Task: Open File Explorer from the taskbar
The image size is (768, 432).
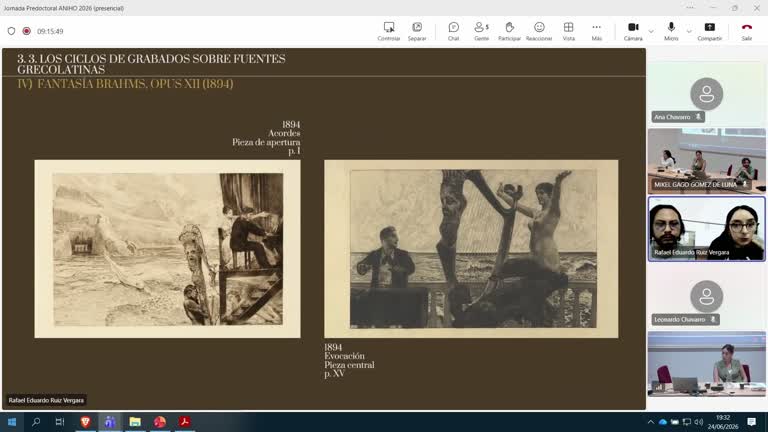Action: 135,422
